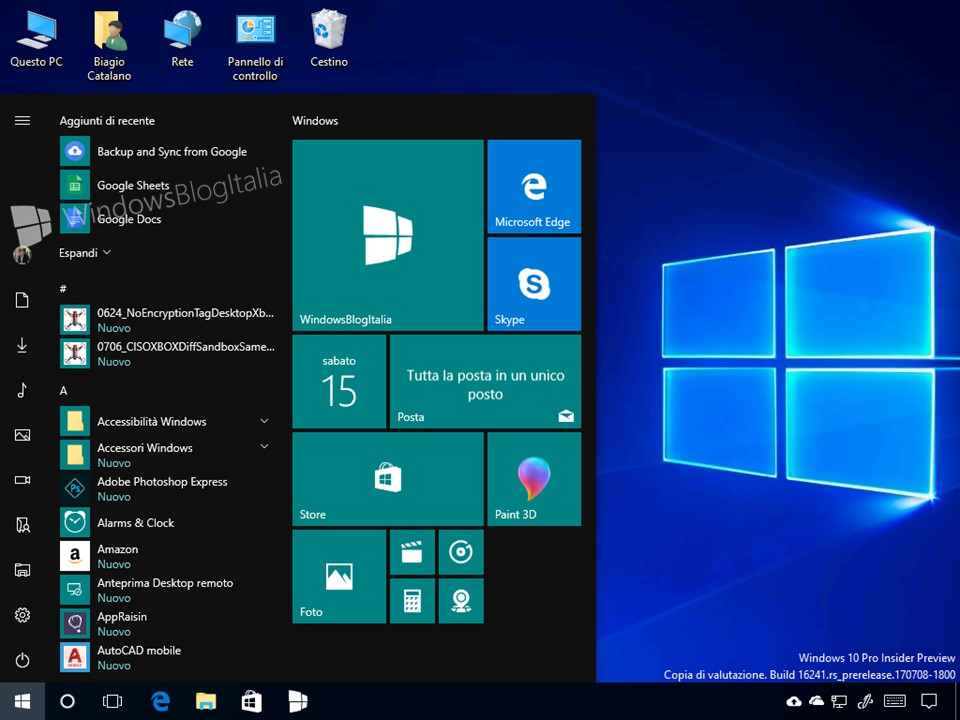Click the Windows tile group header
The width and height of the screenshot is (960, 720).
[315, 121]
